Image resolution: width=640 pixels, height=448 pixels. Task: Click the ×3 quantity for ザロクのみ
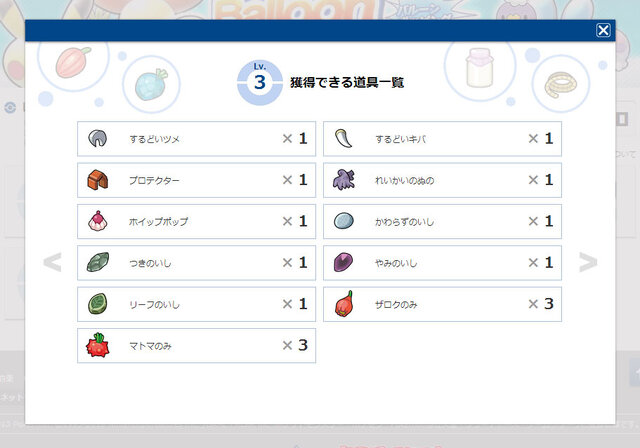[541, 304]
